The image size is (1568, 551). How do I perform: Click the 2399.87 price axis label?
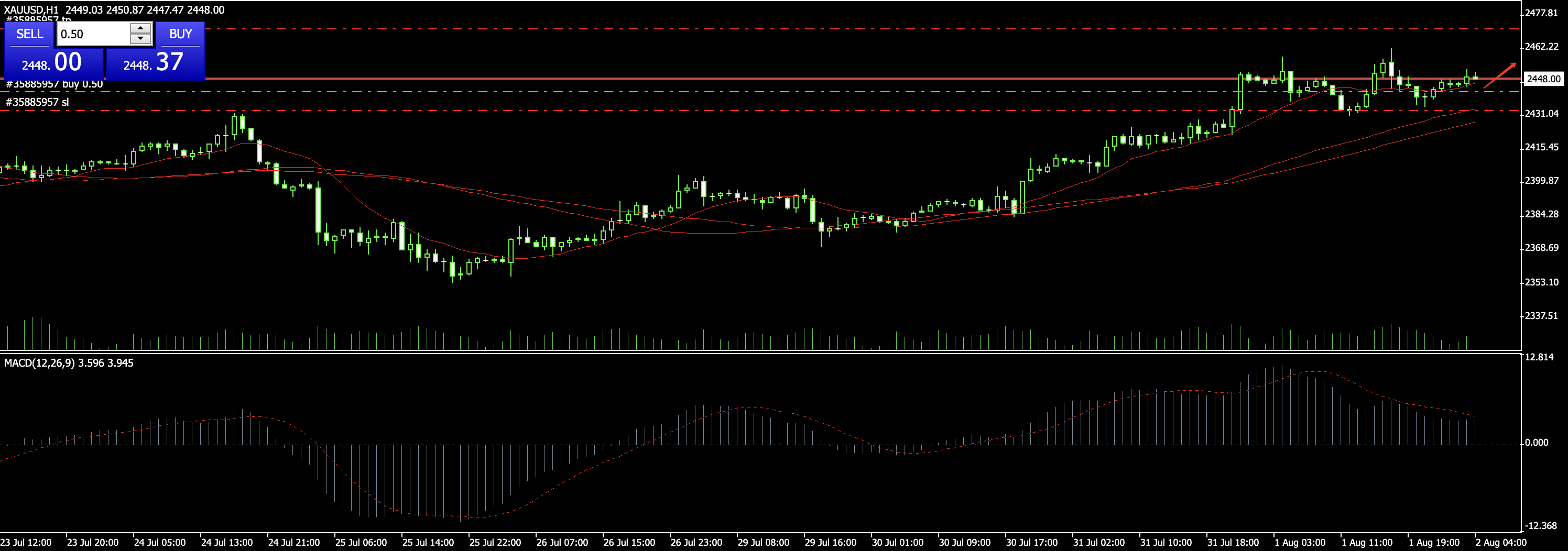1542,181
